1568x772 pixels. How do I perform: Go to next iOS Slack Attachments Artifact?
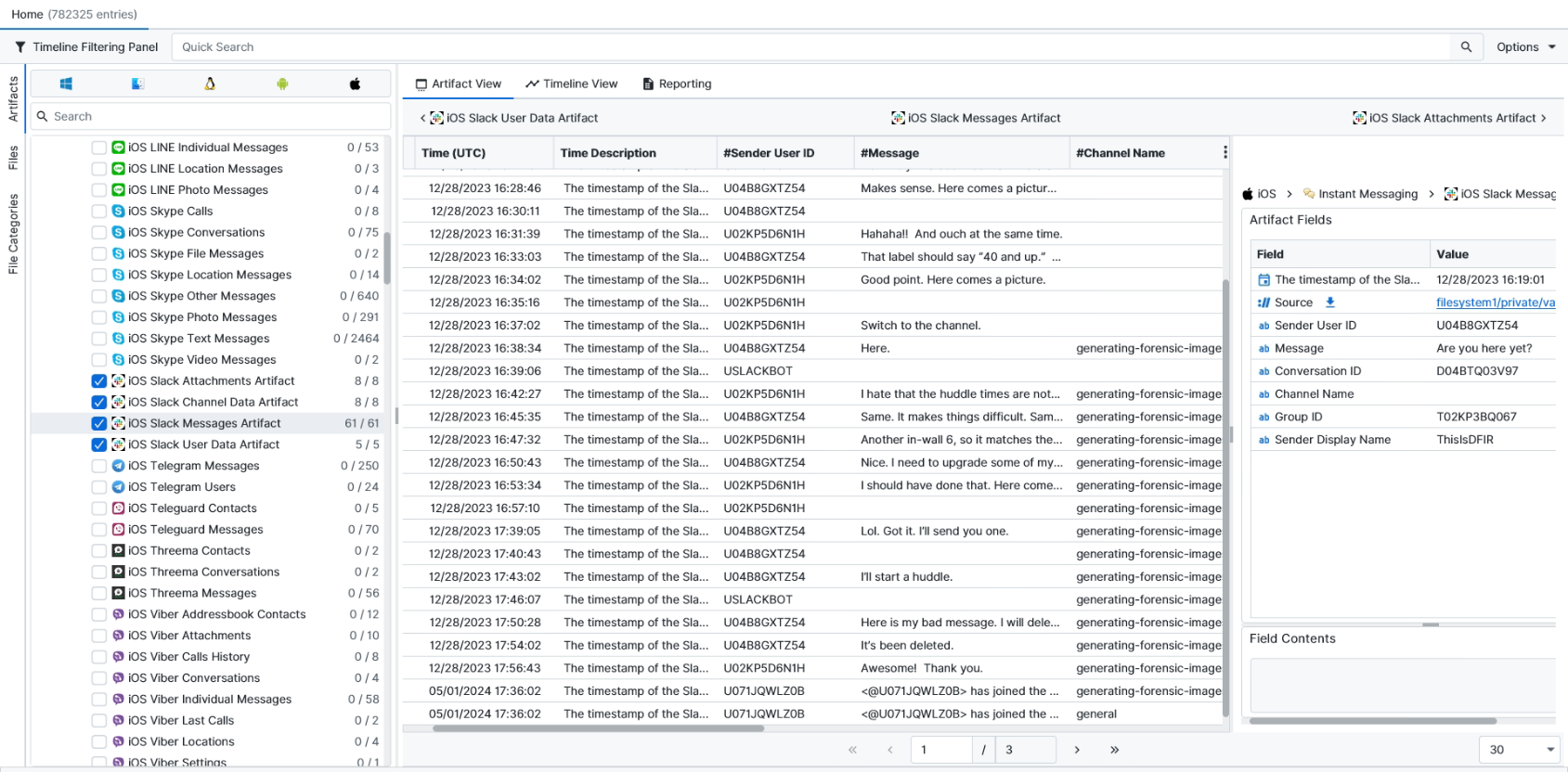[1450, 118]
